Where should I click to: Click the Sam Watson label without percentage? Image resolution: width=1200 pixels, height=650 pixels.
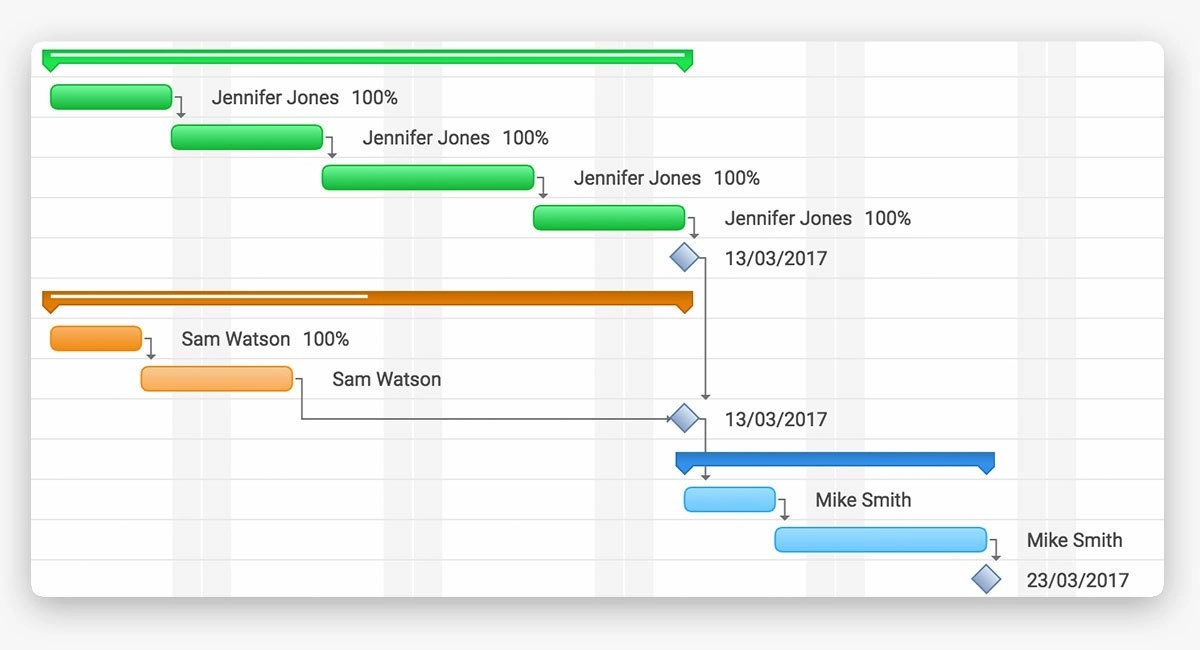(386, 379)
